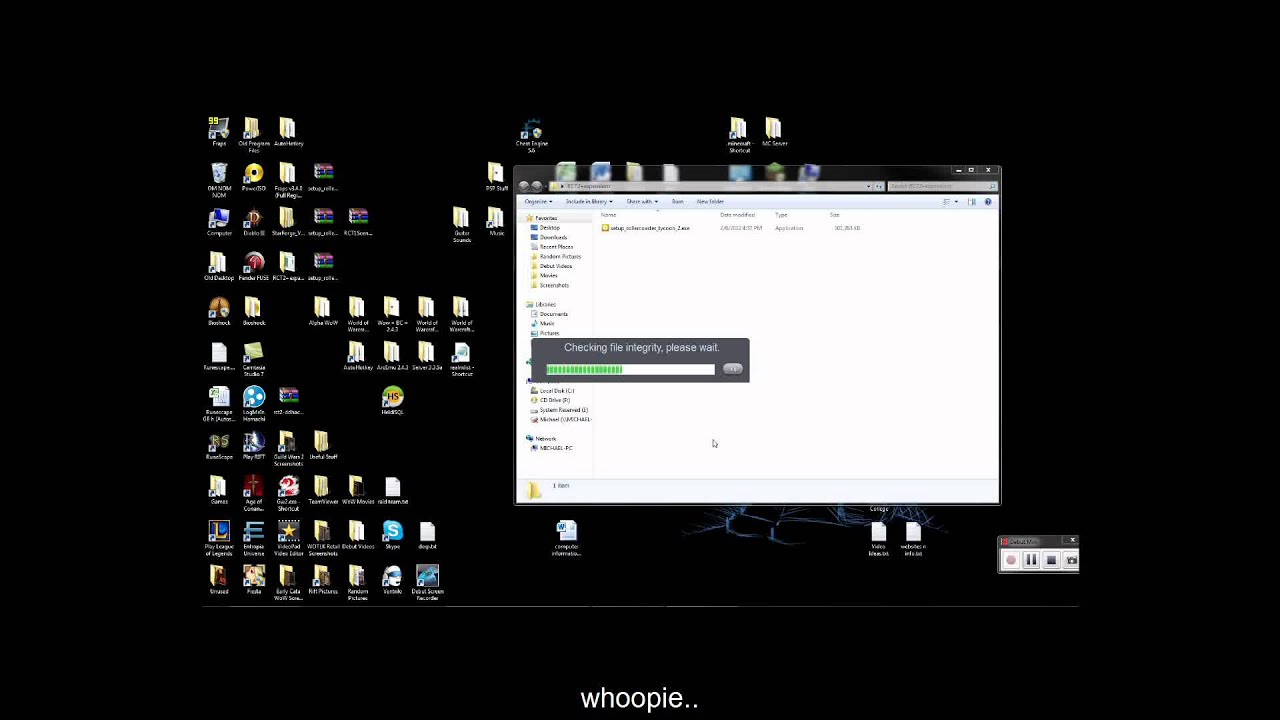The width and height of the screenshot is (1280, 720).
Task: Select MICHAEL-PC under Network
Action: [551, 448]
